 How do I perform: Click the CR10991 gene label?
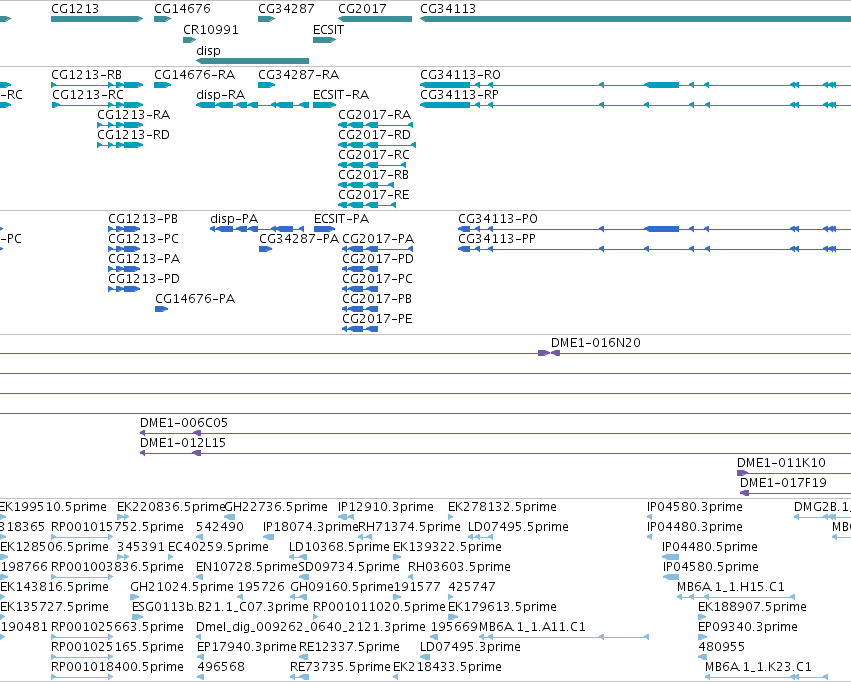(x=211, y=29)
